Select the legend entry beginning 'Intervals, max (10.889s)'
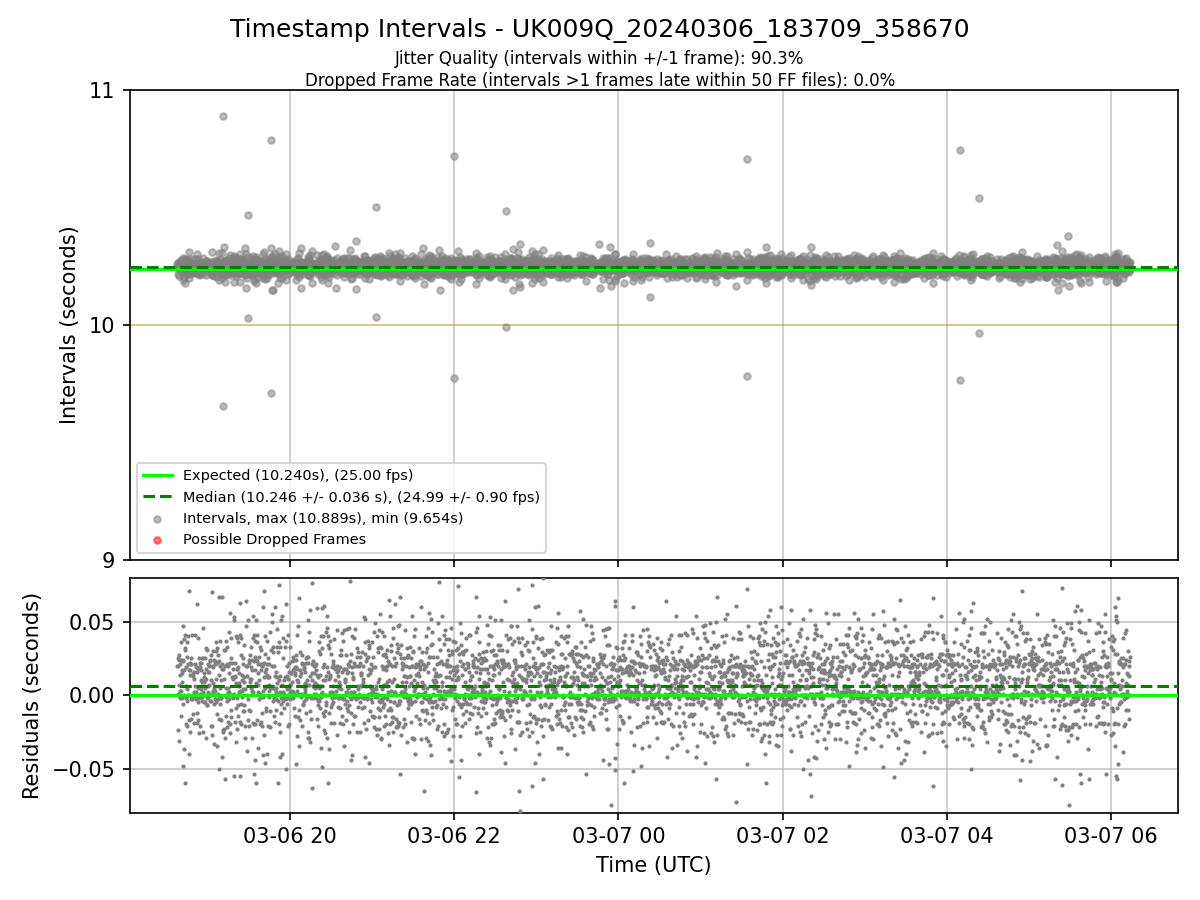This screenshot has width=1200, height=900. (323, 518)
